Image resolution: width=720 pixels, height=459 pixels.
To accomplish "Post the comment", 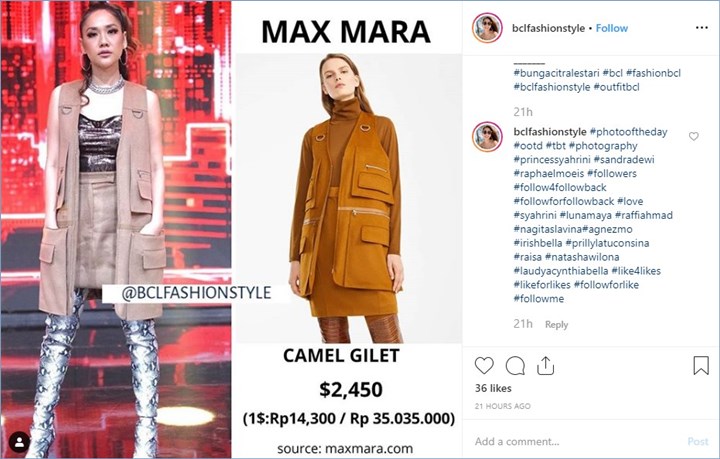I will point(698,442).
